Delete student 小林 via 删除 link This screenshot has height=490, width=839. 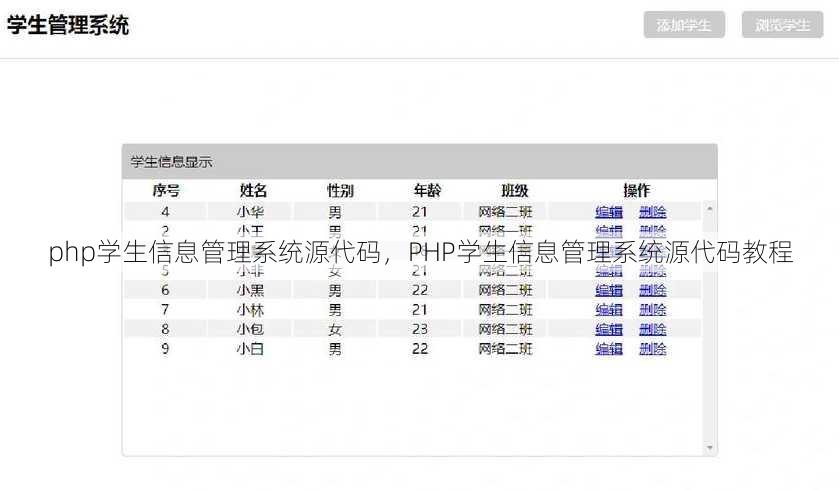pos(653,310)
